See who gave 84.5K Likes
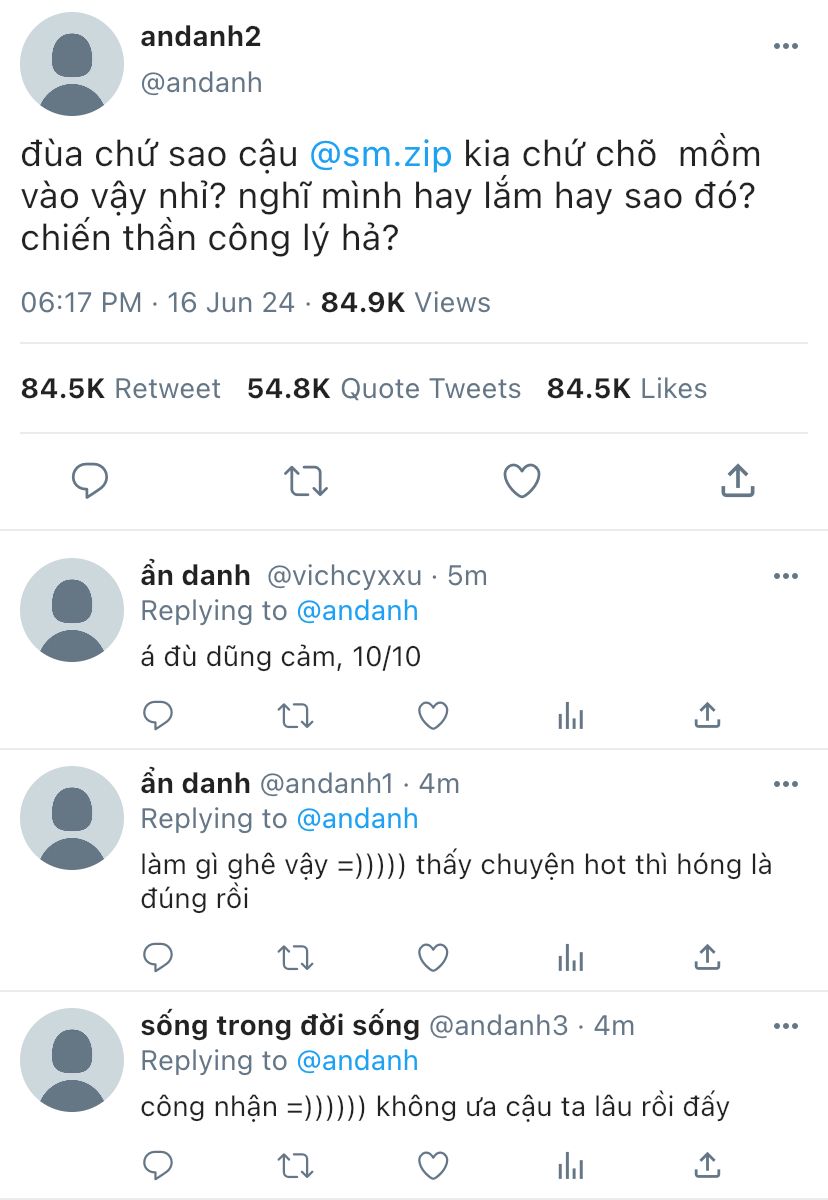Image resolution: width=828 pixels, height=1200 pixels. click(x=627, y=388)
